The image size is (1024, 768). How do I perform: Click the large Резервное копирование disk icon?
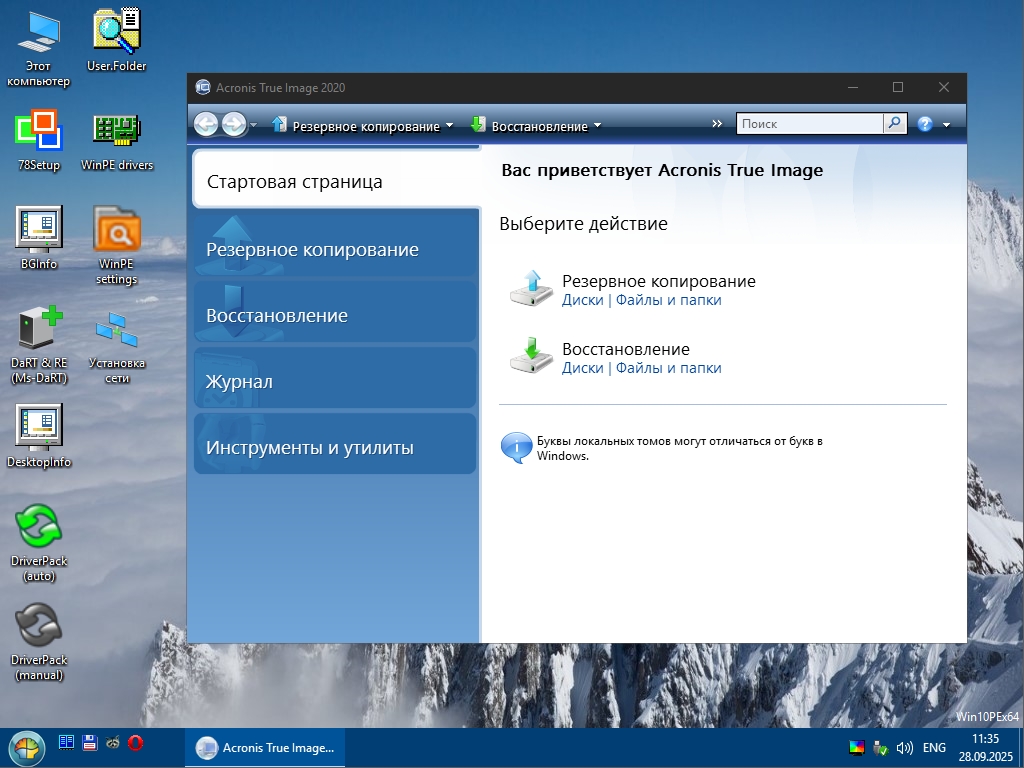(x=530, y=288)
